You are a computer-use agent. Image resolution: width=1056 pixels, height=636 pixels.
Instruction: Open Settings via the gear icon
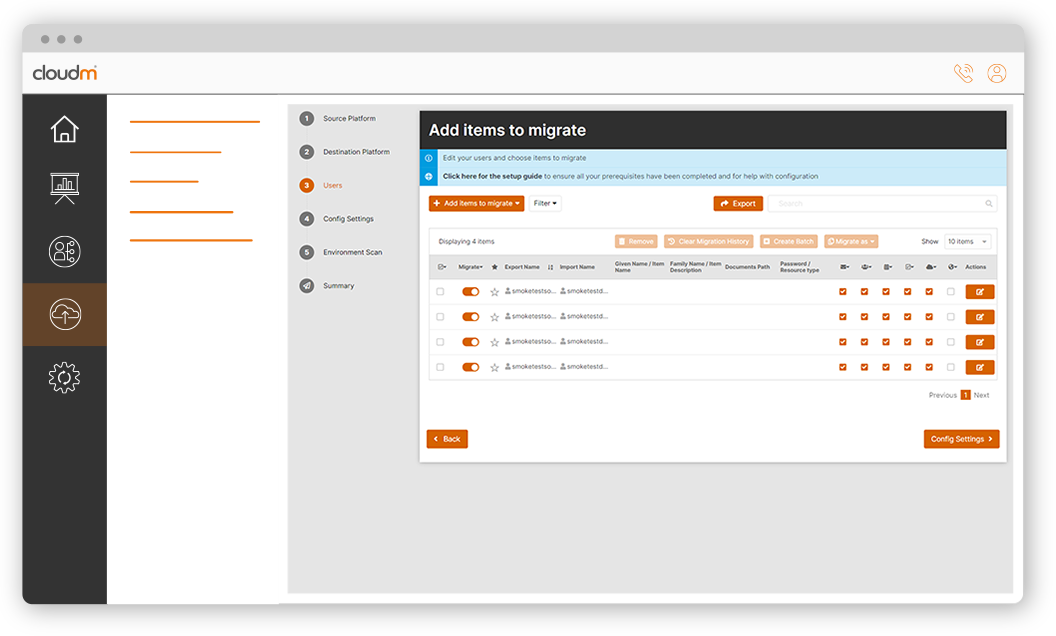[64, 377]
